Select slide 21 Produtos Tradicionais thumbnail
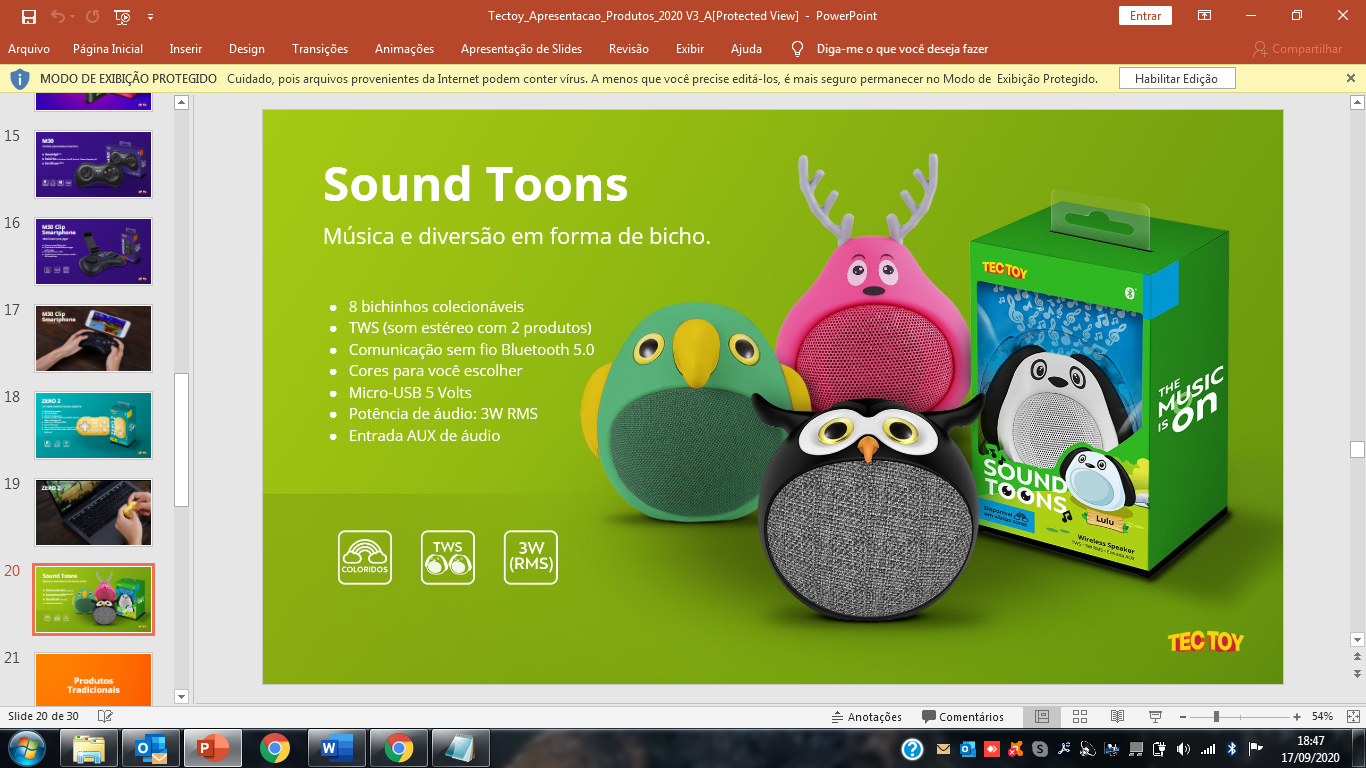Screen dimensions: 1366x768 point(93,679)
